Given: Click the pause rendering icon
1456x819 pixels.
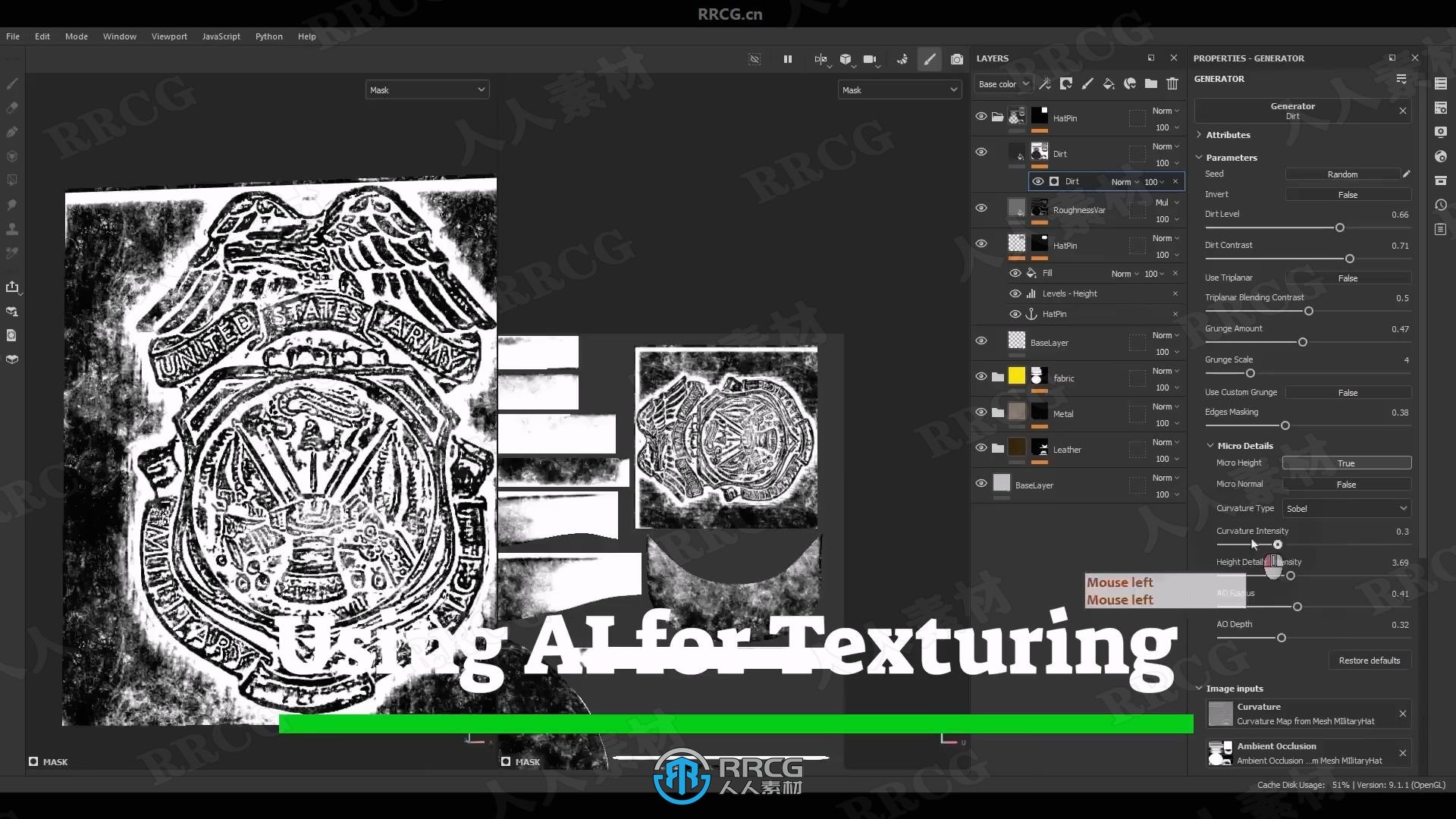Looking at the screenshot, I should (x=788, y=59).
